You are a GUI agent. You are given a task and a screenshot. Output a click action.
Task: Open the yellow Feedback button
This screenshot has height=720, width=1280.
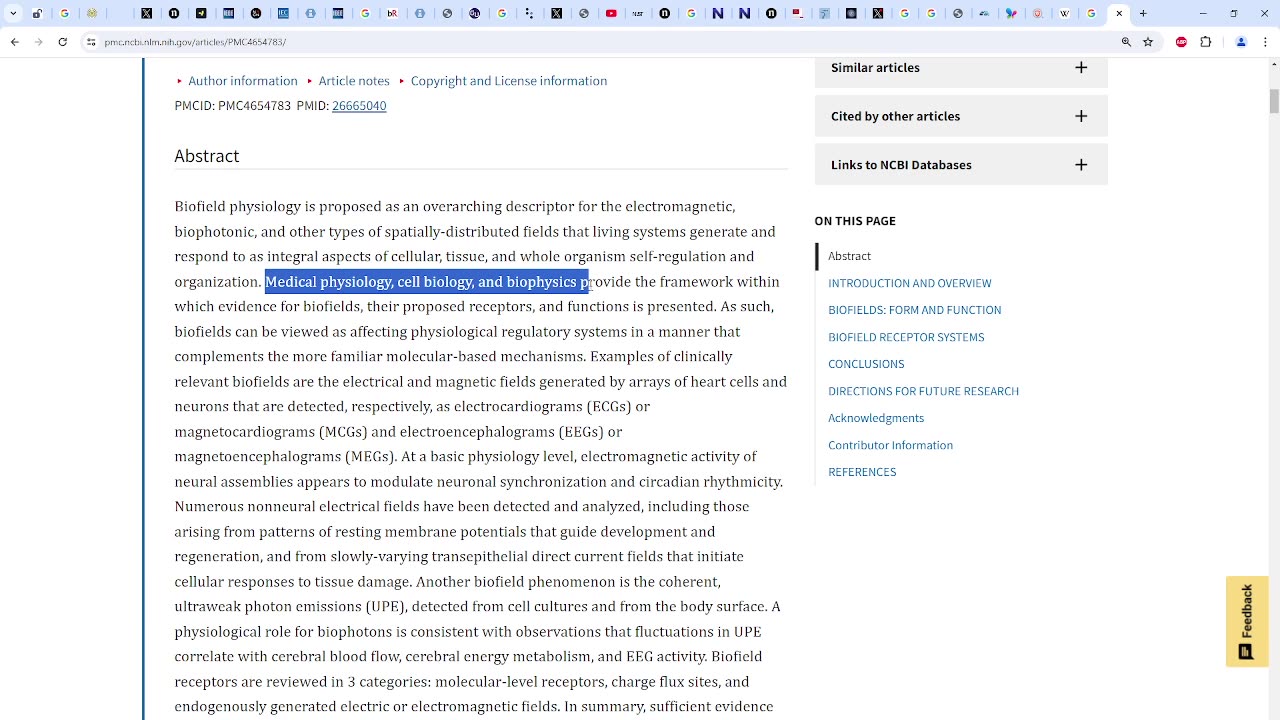pos(1247,621)
